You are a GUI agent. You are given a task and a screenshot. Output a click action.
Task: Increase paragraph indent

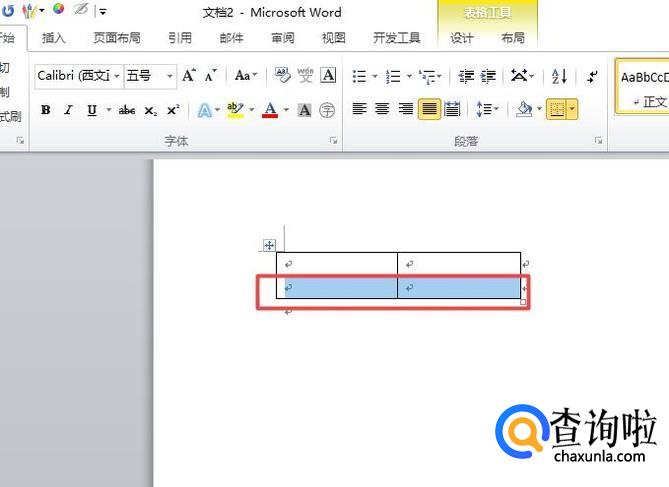[488, 76]
